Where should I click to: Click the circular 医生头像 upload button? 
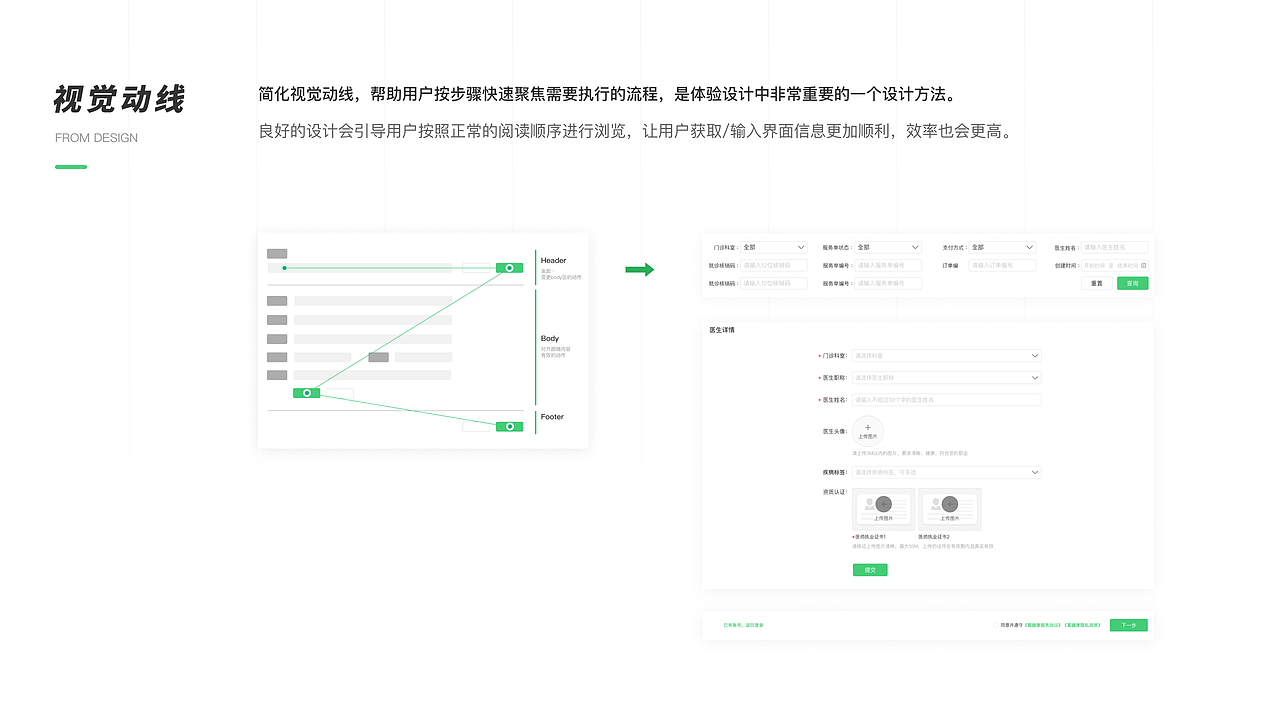(868, 431)
